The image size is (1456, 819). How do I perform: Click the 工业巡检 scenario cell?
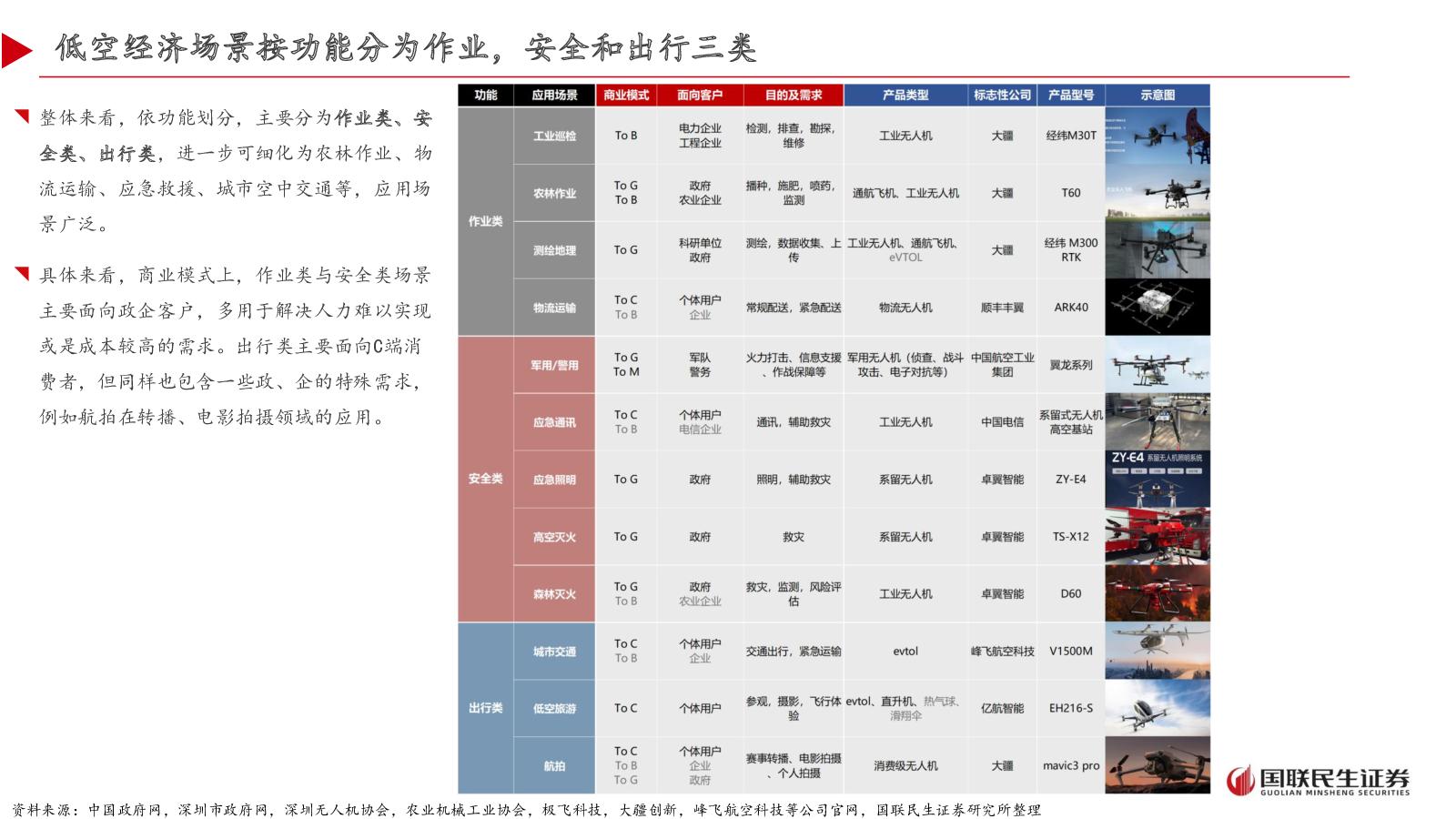554,136
